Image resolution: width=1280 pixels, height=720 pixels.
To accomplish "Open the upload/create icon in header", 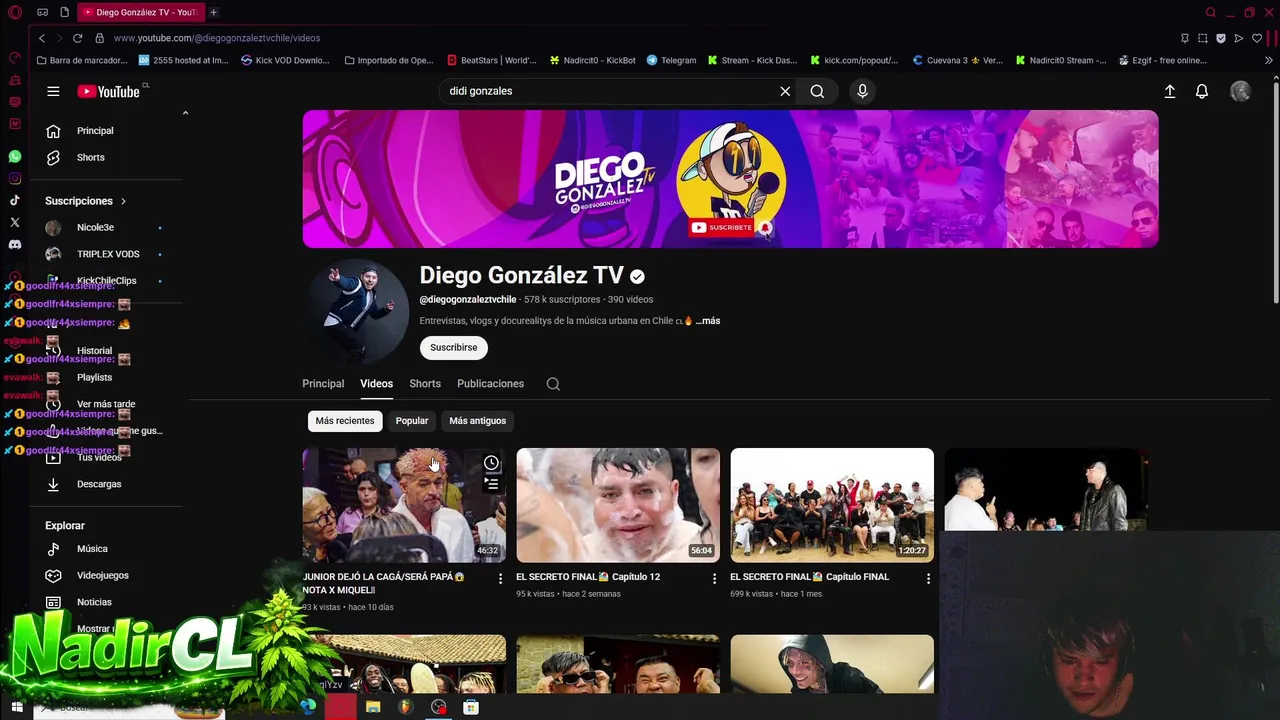I will [1169, 91].
